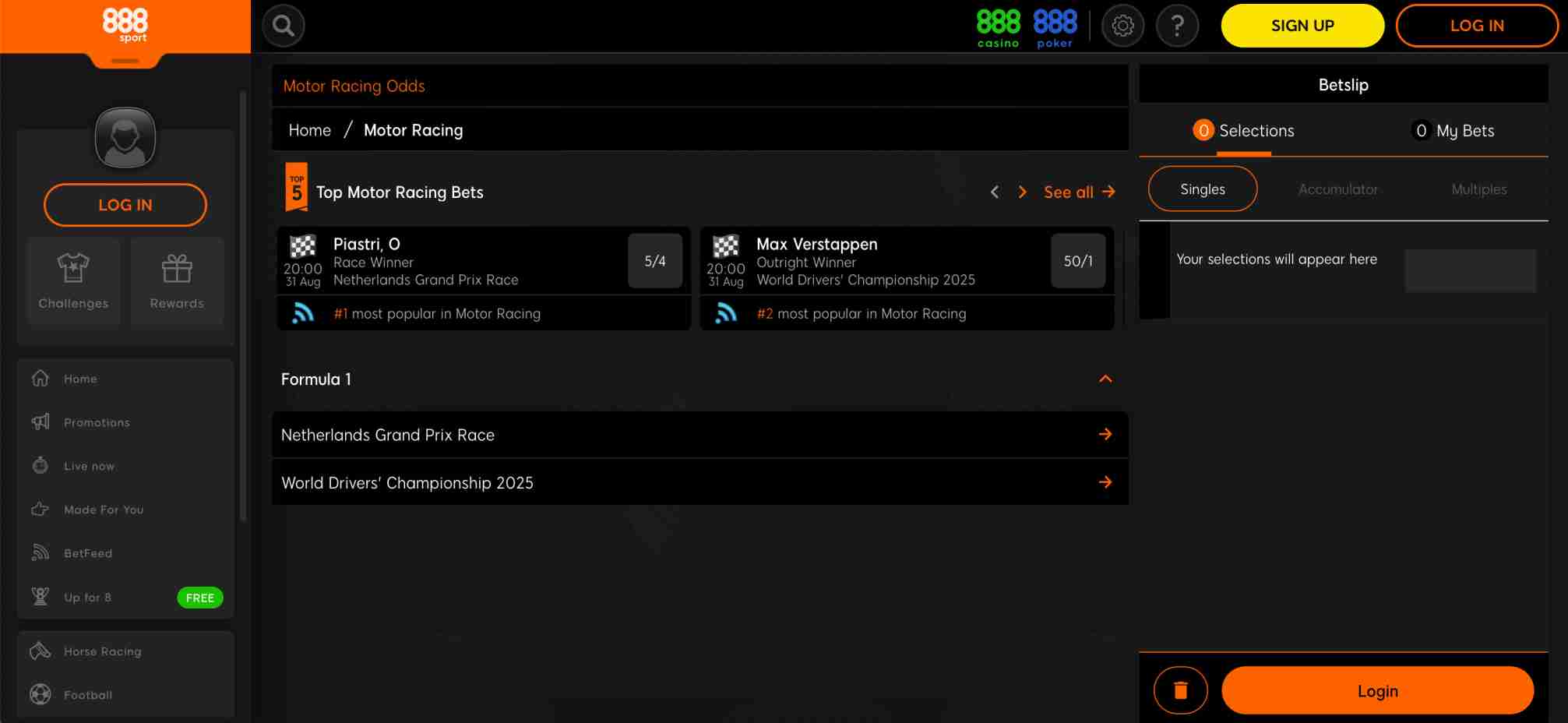Click the FREE badge on Up for 8
1568x723 pixels.
(x=200, y=598)
